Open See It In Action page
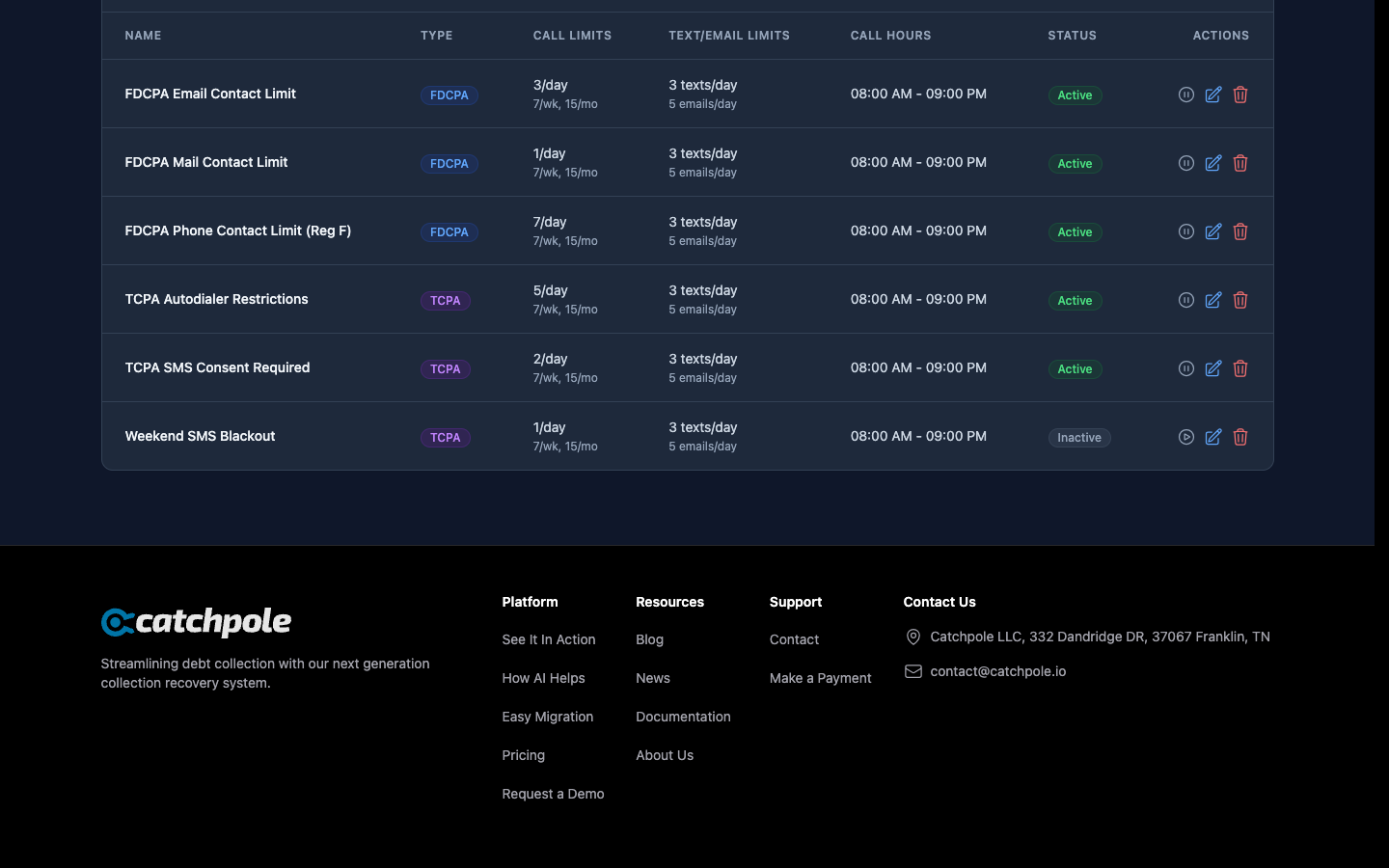The height and width of the screenshot is (868, 1389). [x=548, y=639]
